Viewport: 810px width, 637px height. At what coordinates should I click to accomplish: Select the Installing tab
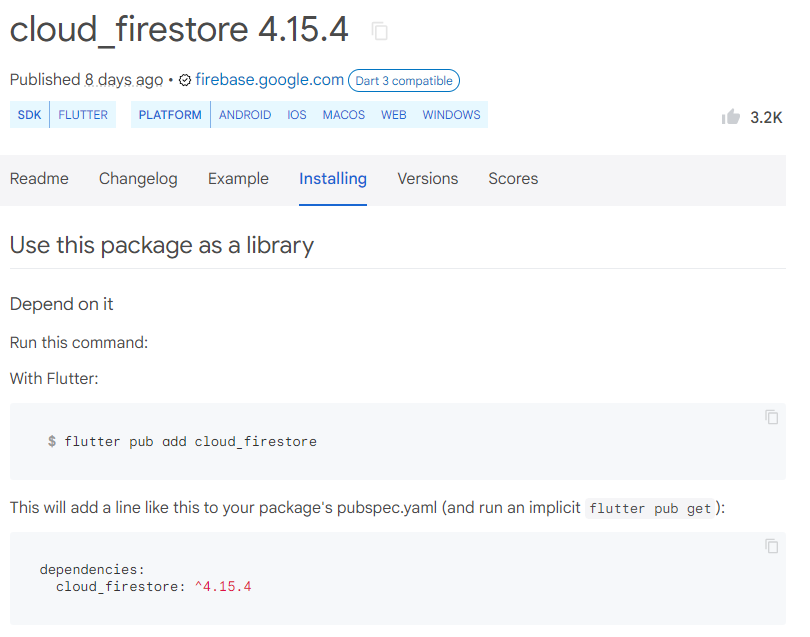(x=333, y=179)
